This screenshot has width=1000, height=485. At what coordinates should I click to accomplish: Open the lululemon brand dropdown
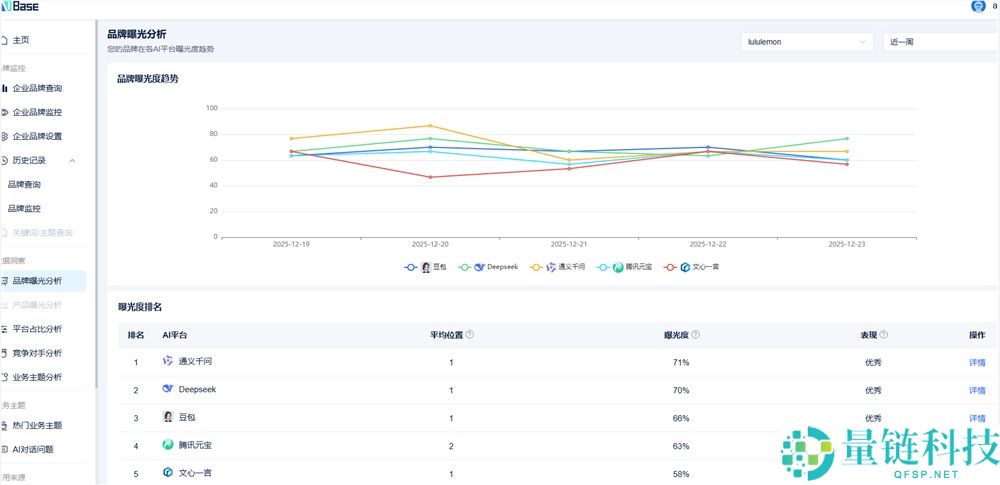pos(807,42)
